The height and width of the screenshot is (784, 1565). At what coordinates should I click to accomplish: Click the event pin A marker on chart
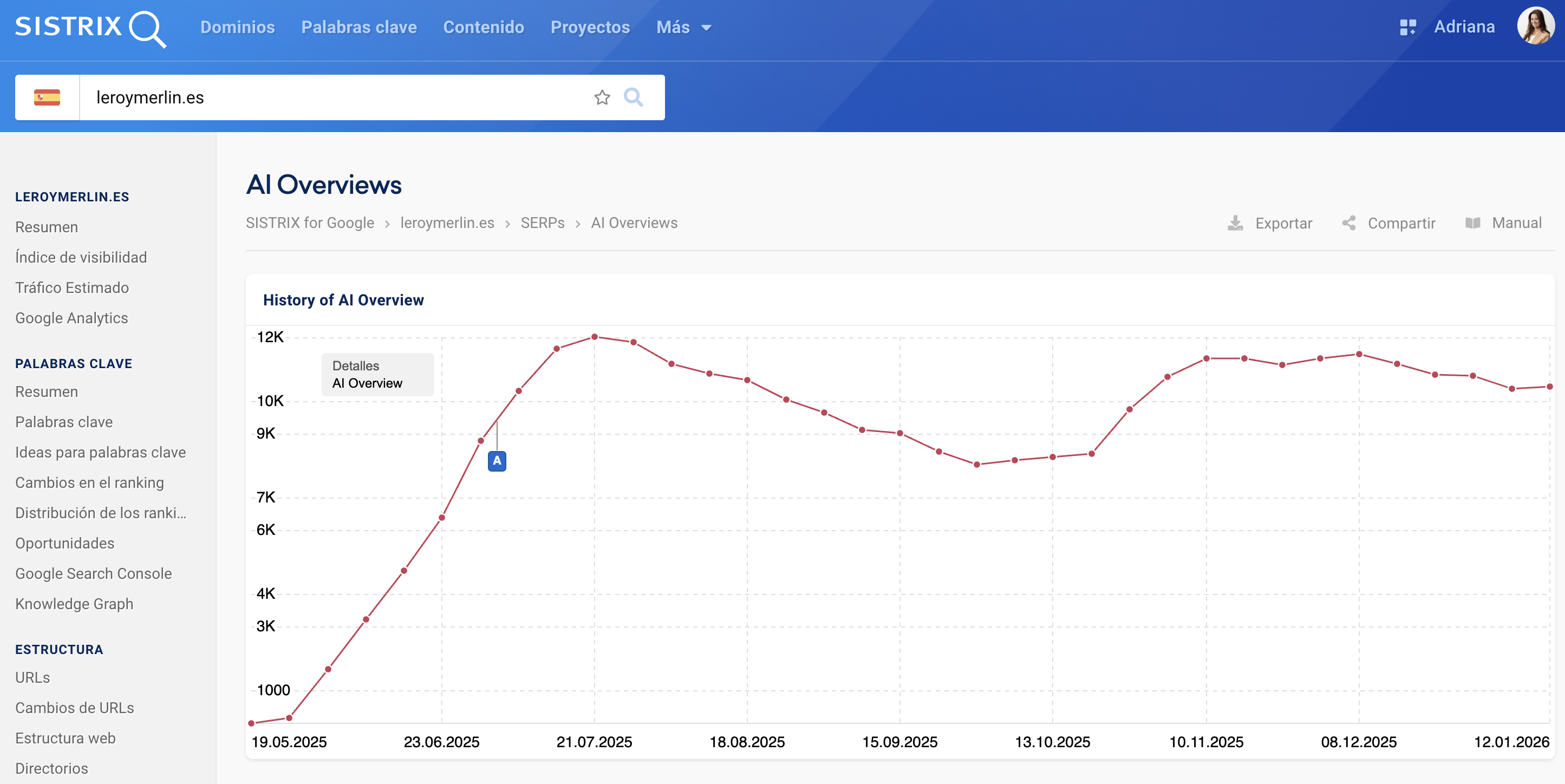497,461
